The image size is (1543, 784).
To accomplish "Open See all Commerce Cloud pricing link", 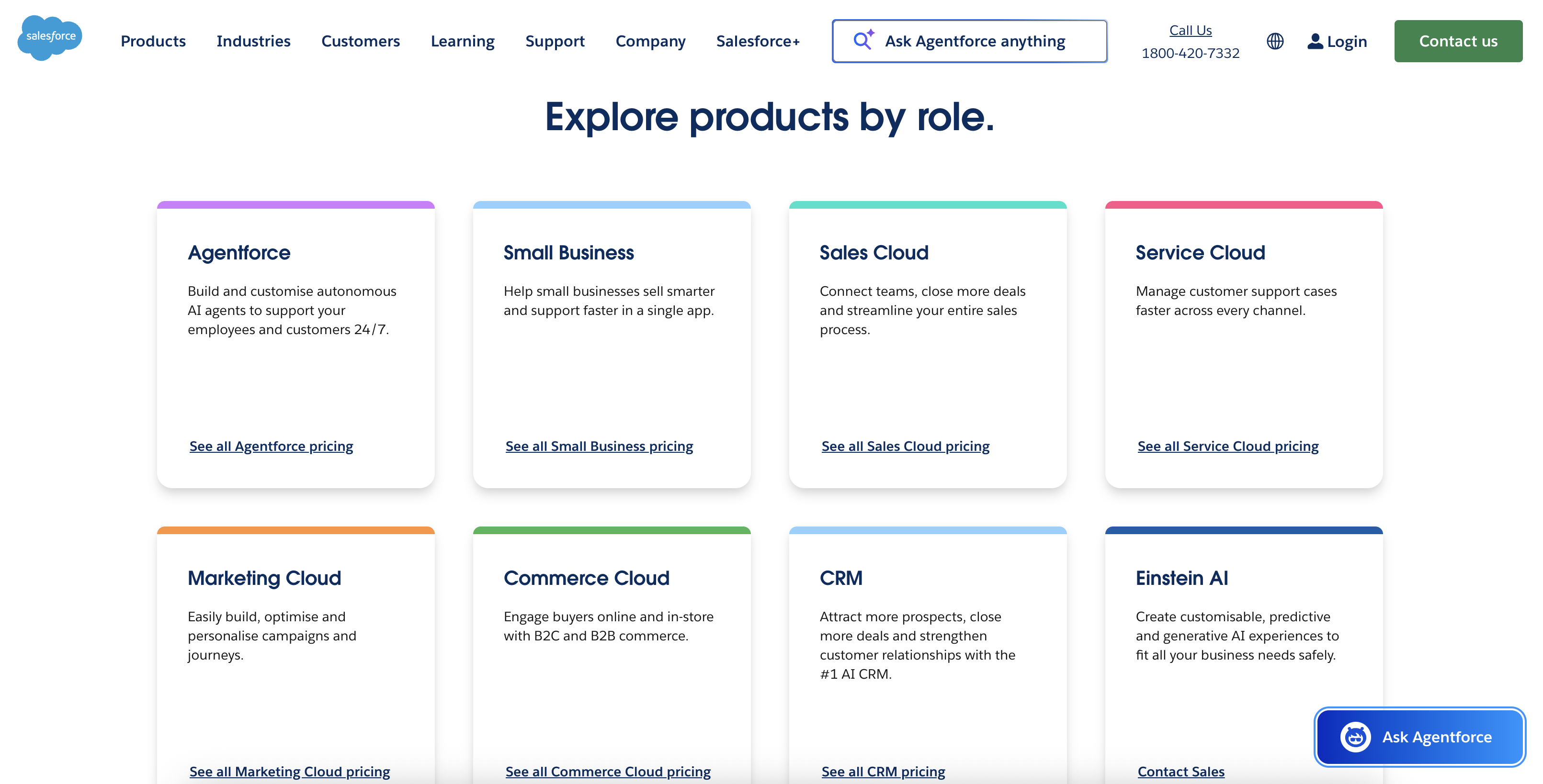I will coord(608,772).
